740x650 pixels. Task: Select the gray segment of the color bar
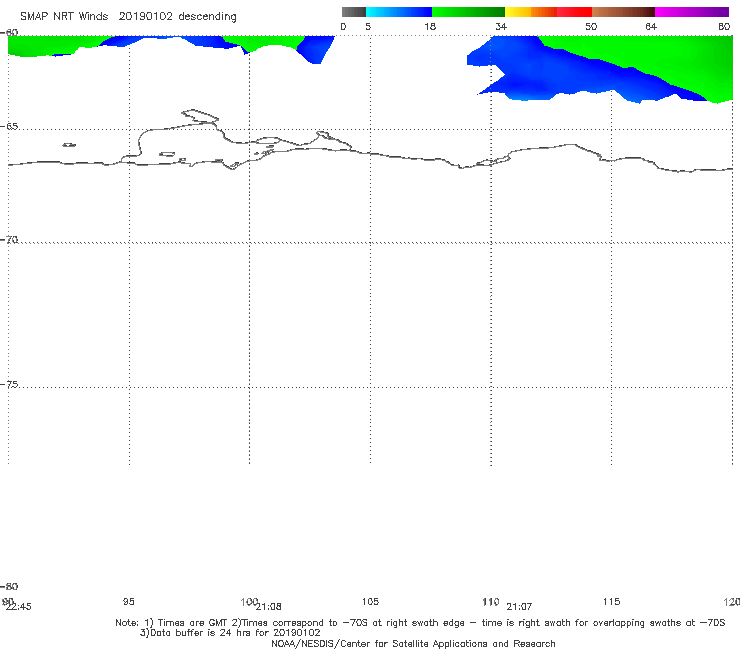(x=353, y=12)
